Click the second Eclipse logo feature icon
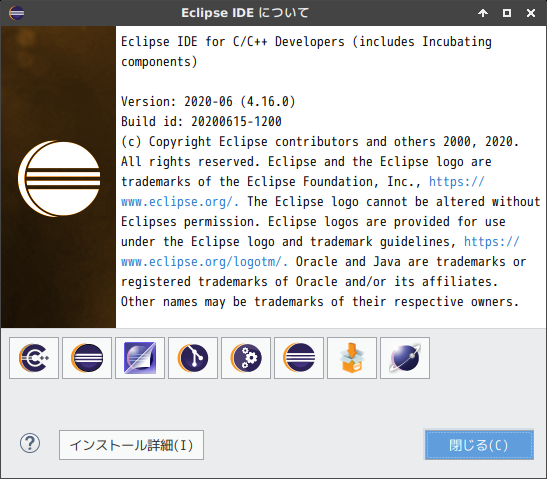547x479 pixels. point(299,358)
